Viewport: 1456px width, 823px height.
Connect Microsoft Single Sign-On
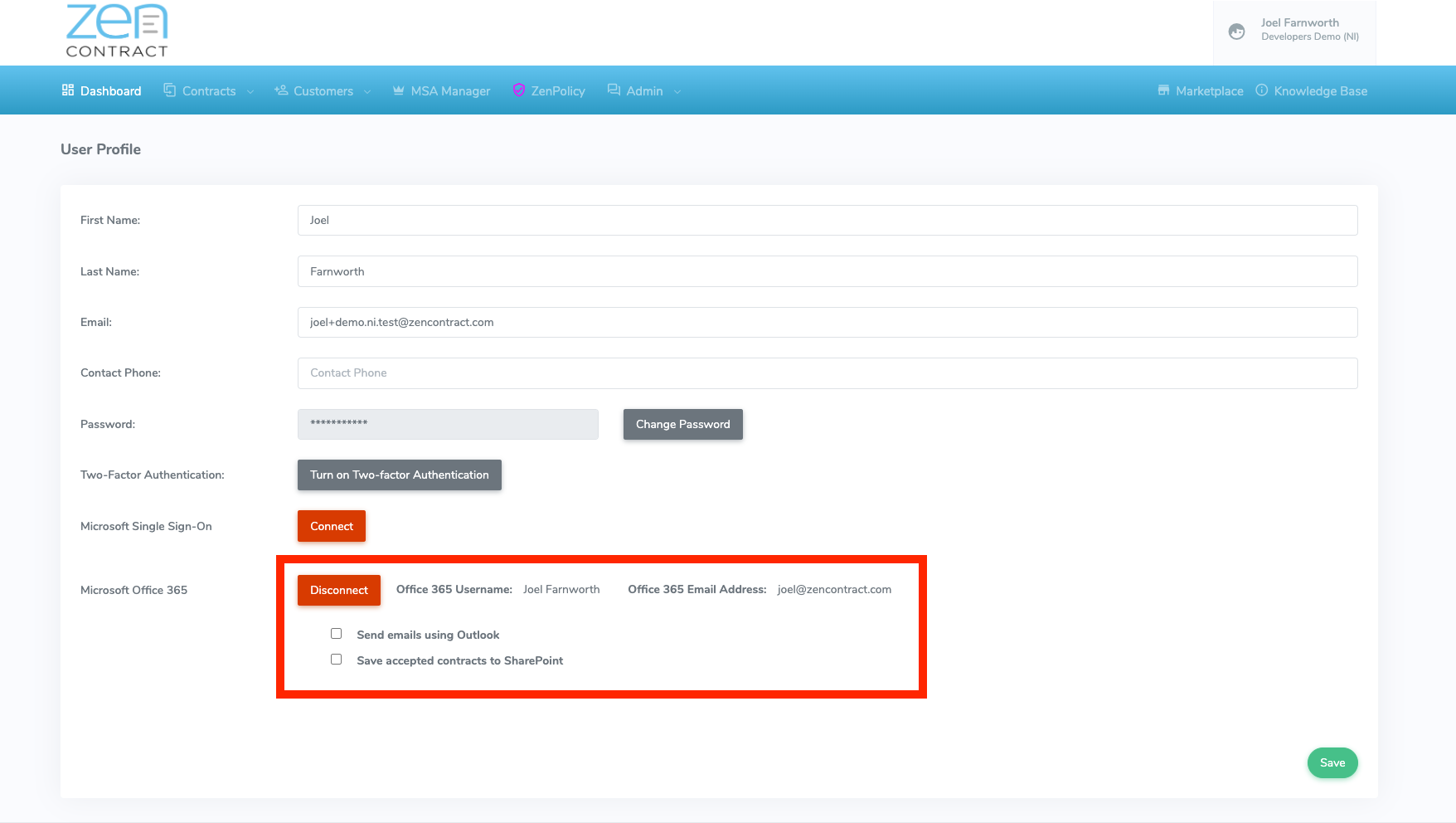(x=331, y=526)
